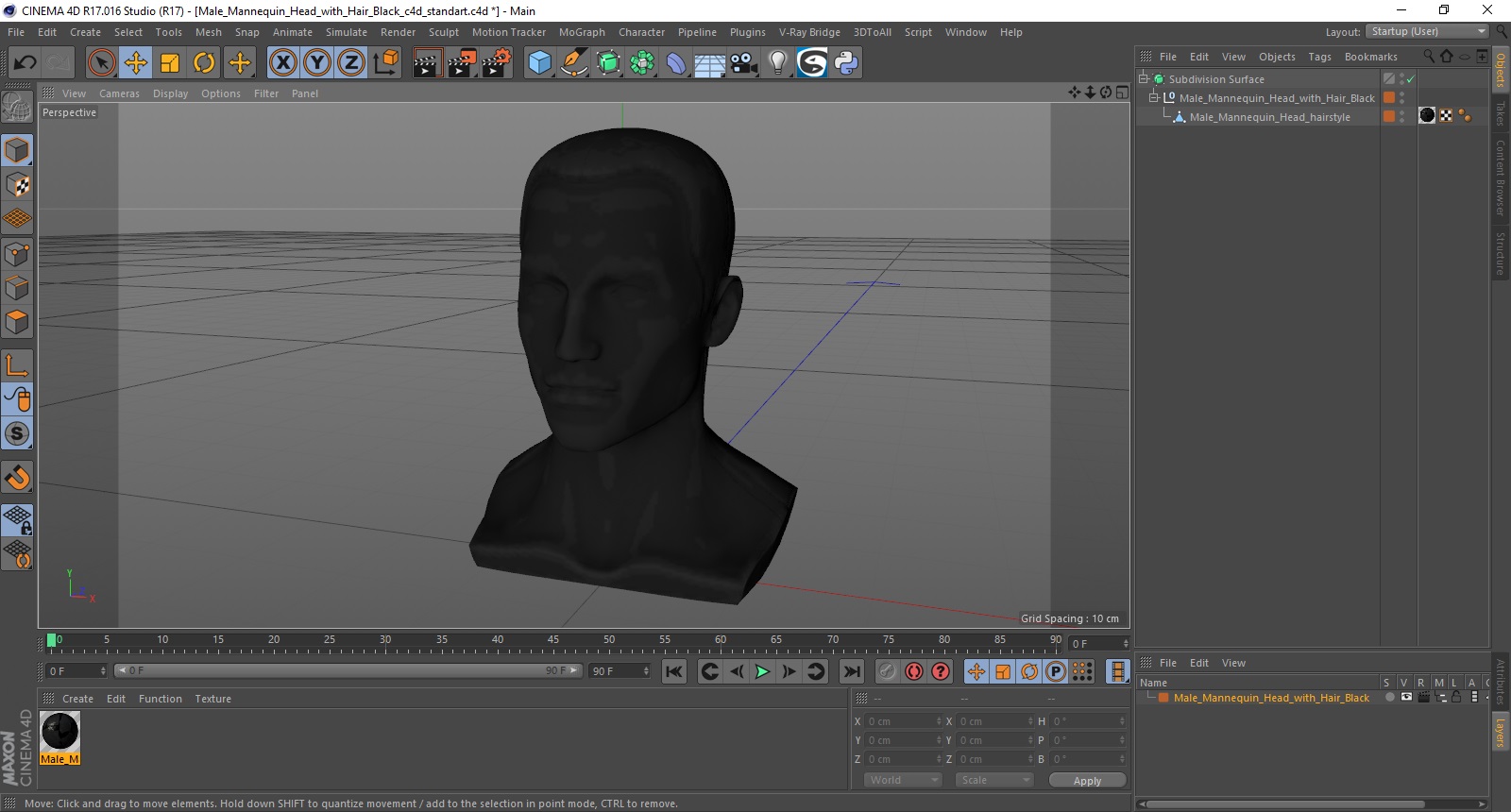This screenshot has height=812, width=1511.
Task: Add a Cube primitive object
Action: tap(539, 63)
